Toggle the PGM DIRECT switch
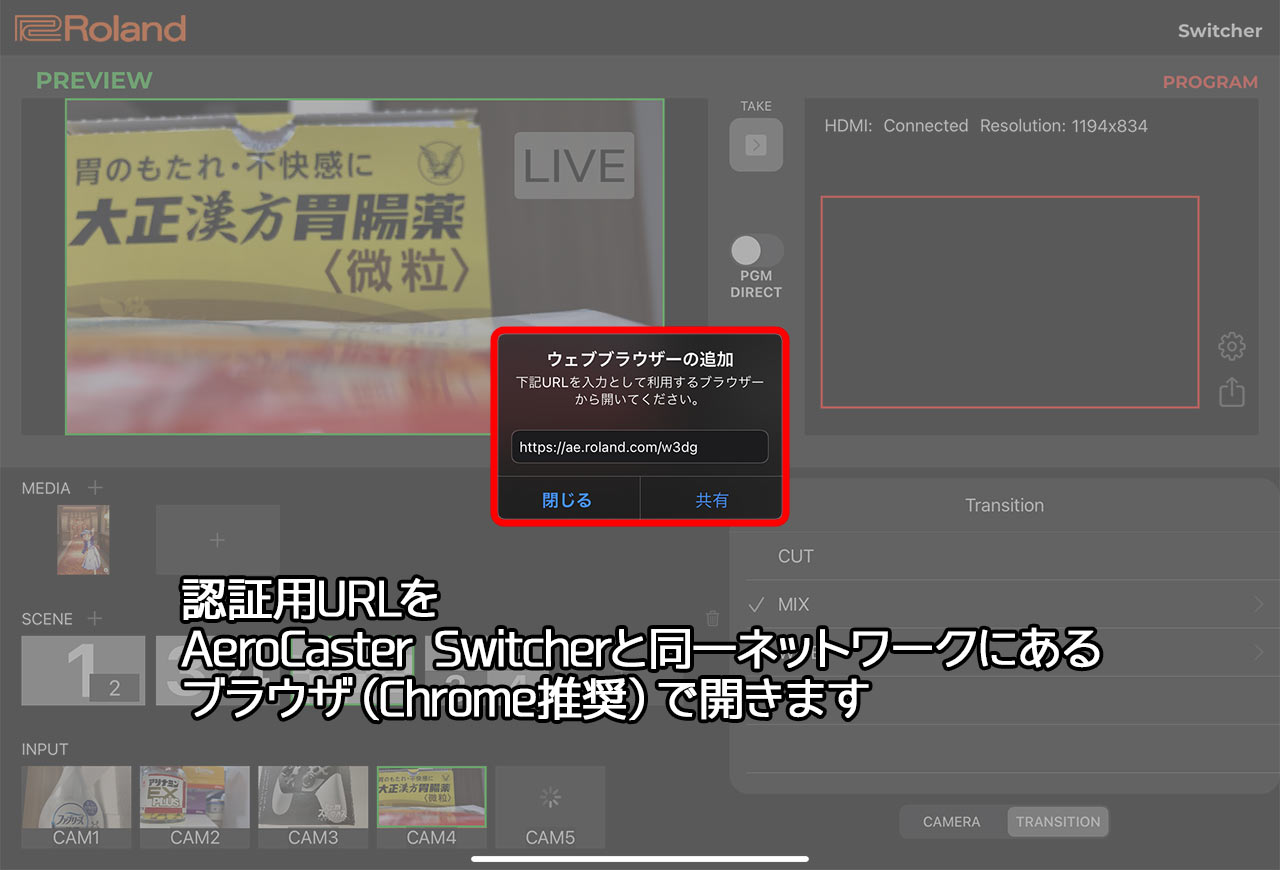The image size is (1280, 870). click(756, 250)
